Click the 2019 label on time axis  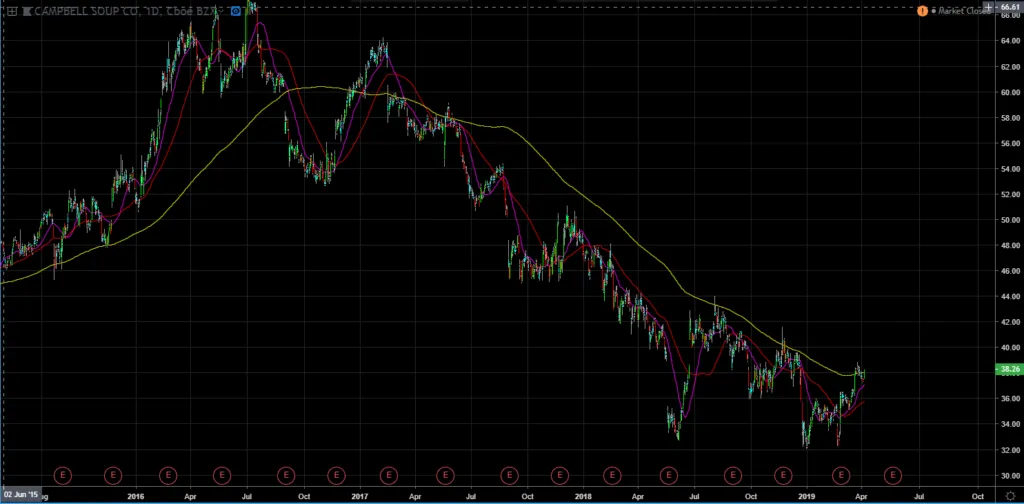click(807, 497)
